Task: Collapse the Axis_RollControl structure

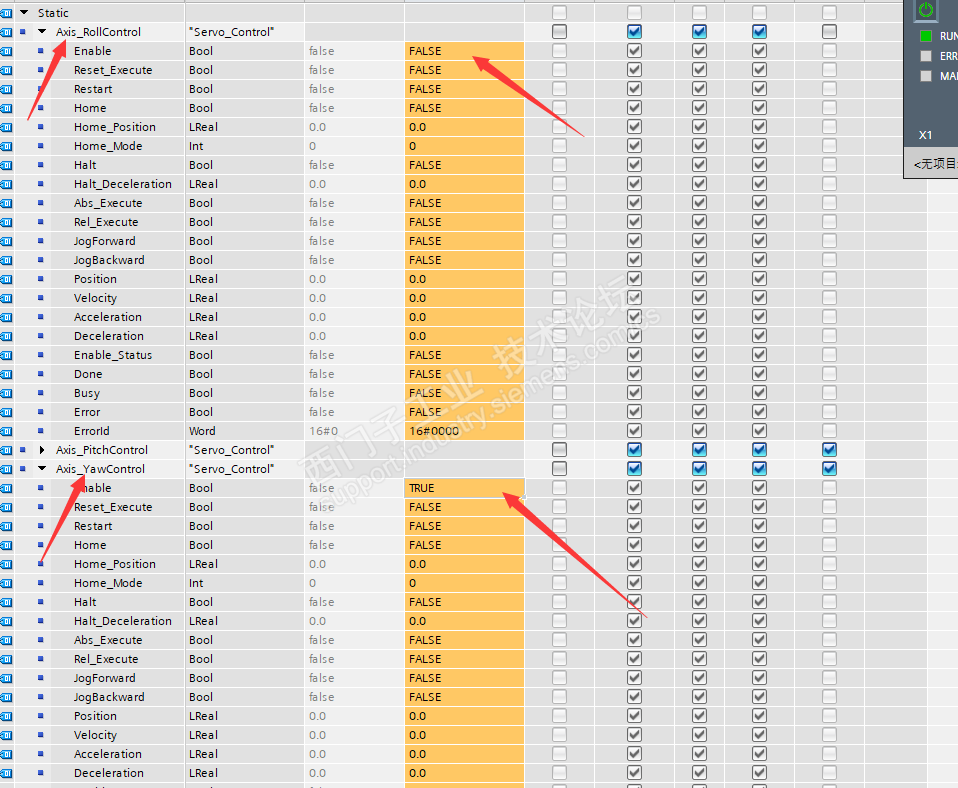Action: point(42,32)
